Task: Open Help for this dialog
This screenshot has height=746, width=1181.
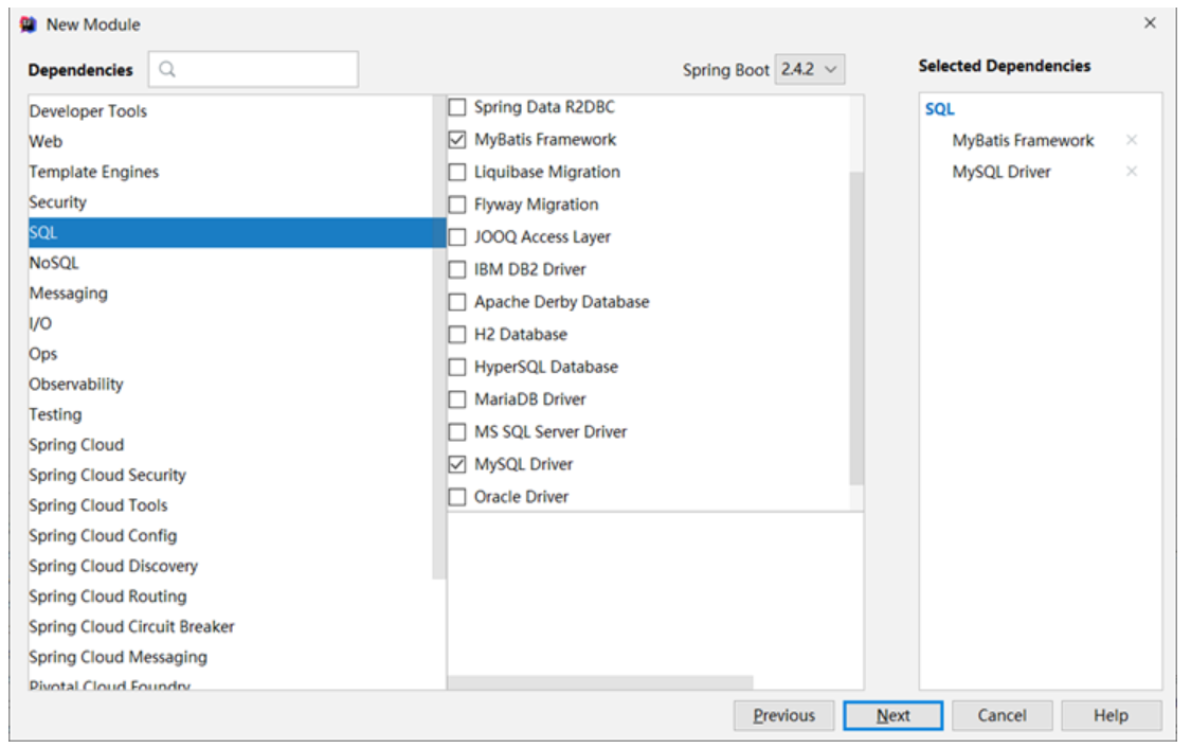Action: coord(1111,715)
